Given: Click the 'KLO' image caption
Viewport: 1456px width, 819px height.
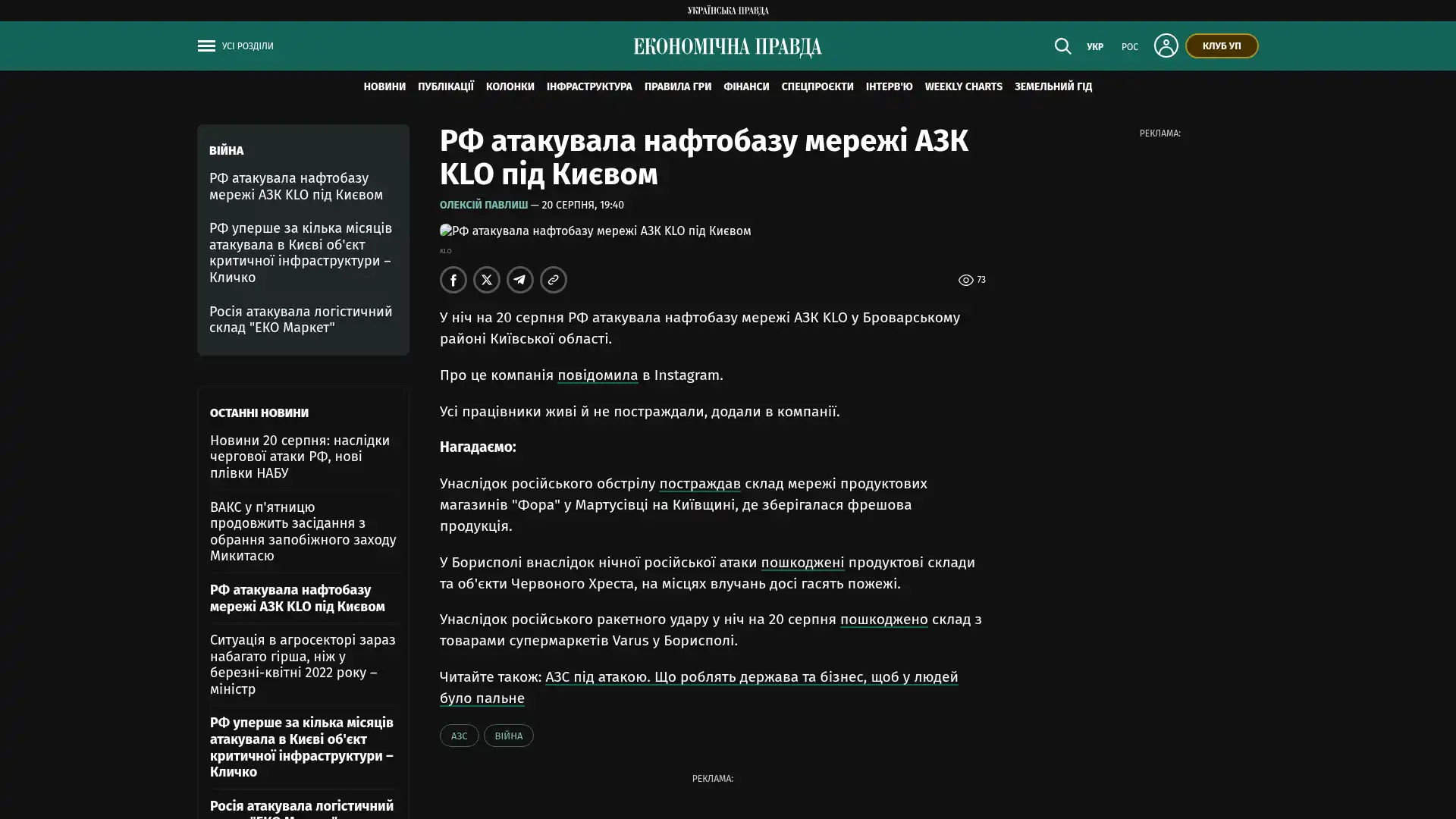Looking at the screenshot, I should coord(446,251).
